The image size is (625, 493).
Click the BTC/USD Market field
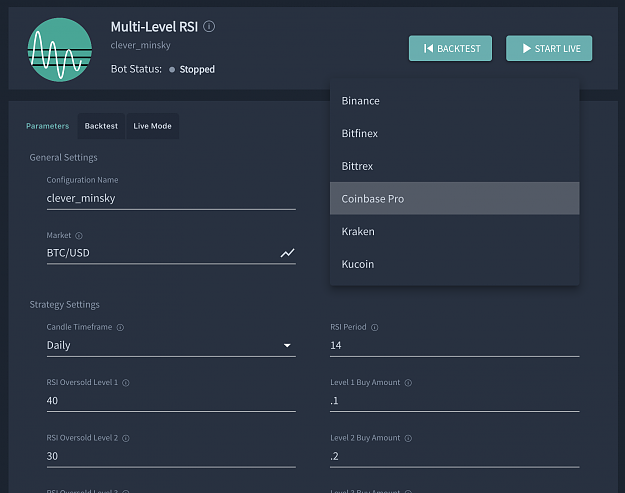pyautogui.click(x=171, y=253)
